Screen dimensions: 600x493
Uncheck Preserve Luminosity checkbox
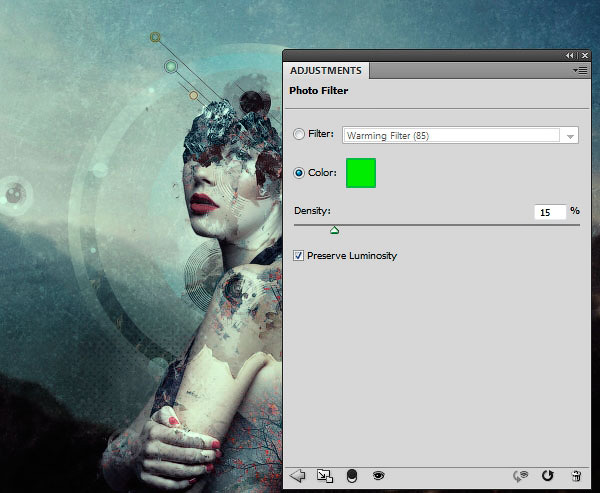click(x=298, y=255)
